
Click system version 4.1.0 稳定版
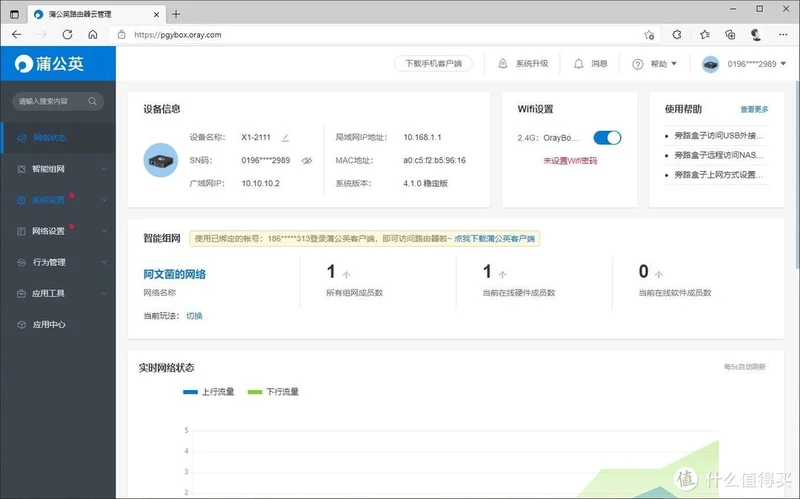click(x=425, y=183)
